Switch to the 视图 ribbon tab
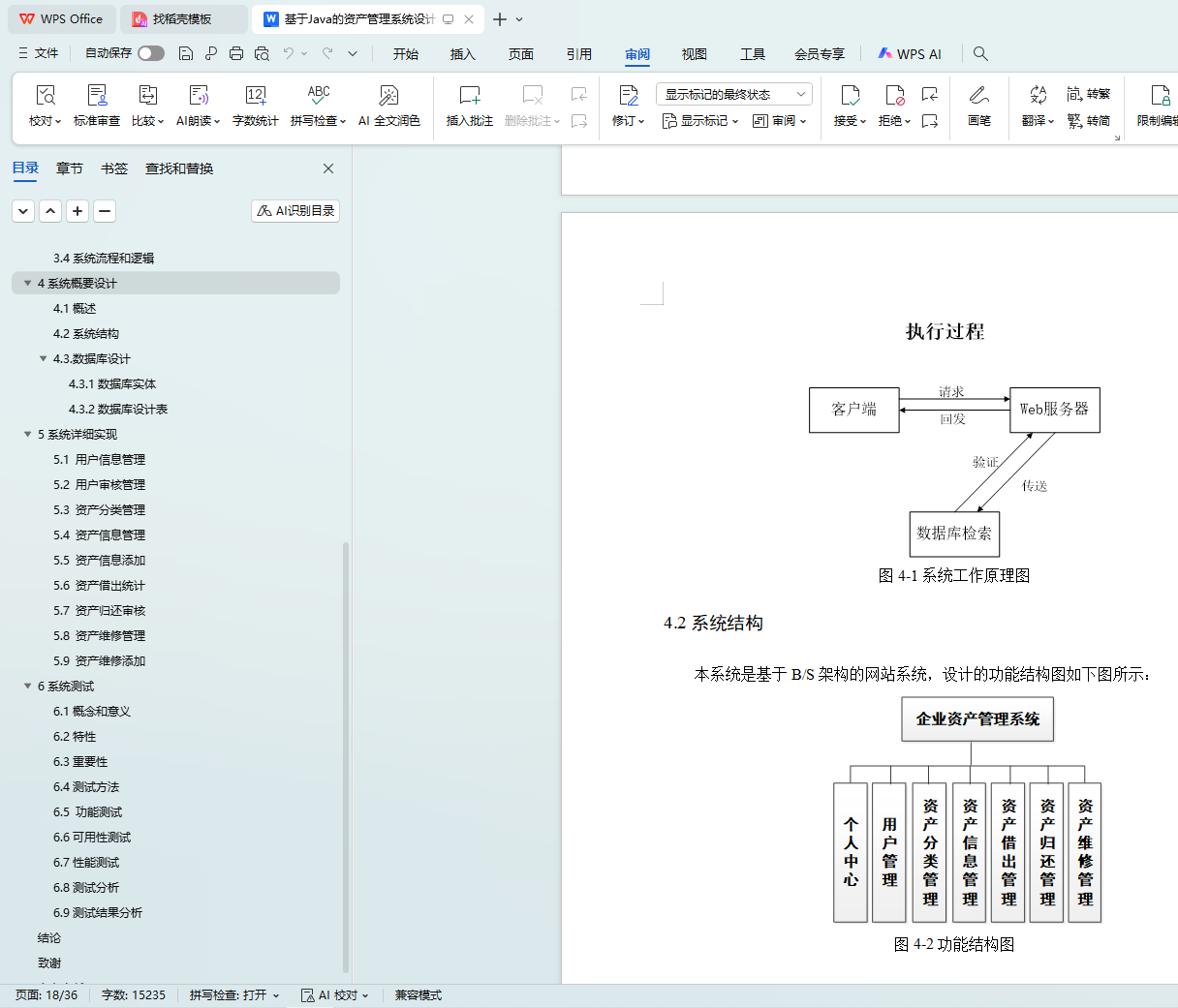Image resolution: width=1178 pixels, height=1008 pixels. 694,54
